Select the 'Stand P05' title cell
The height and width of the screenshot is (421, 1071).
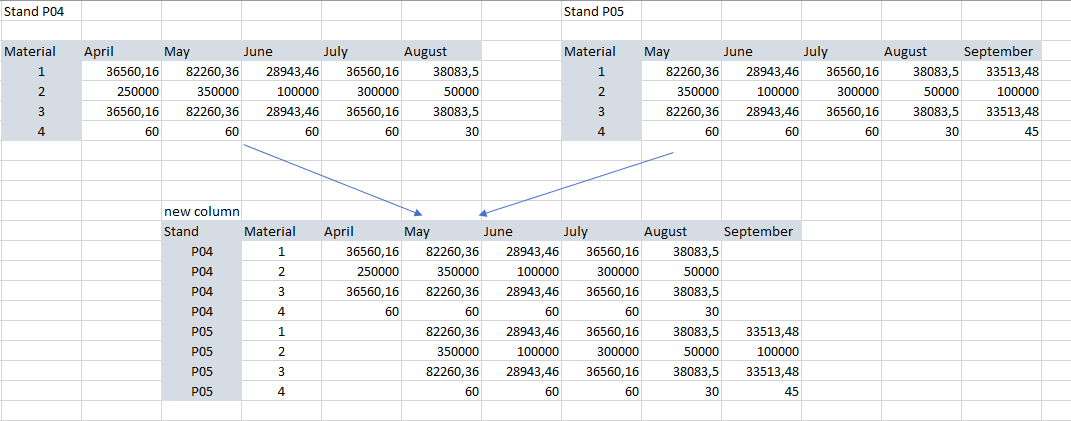pos(601,11)
